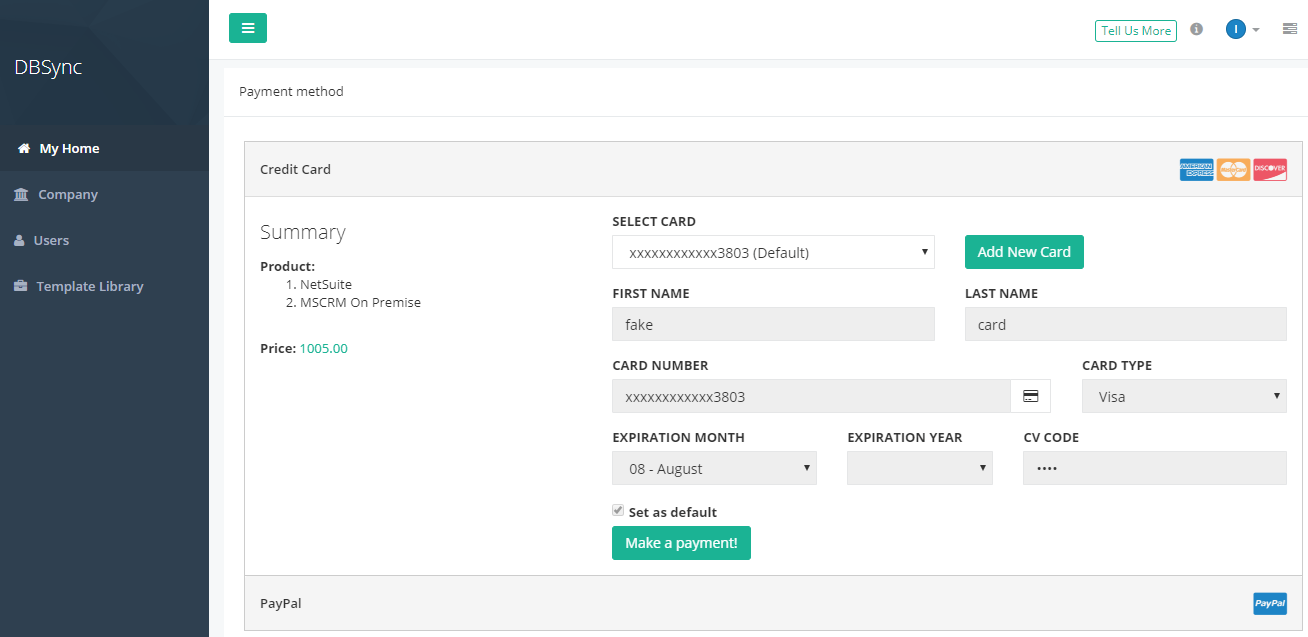Expand the Expiration Year dropdown

point(919,469)
